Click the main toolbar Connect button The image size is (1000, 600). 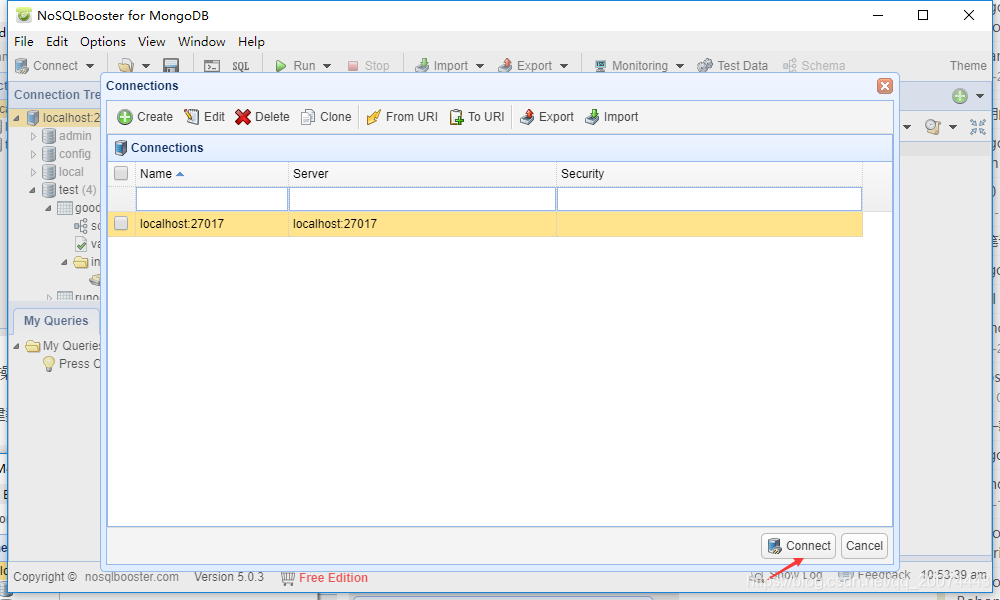pyautogui.click(x=47, y=66)
